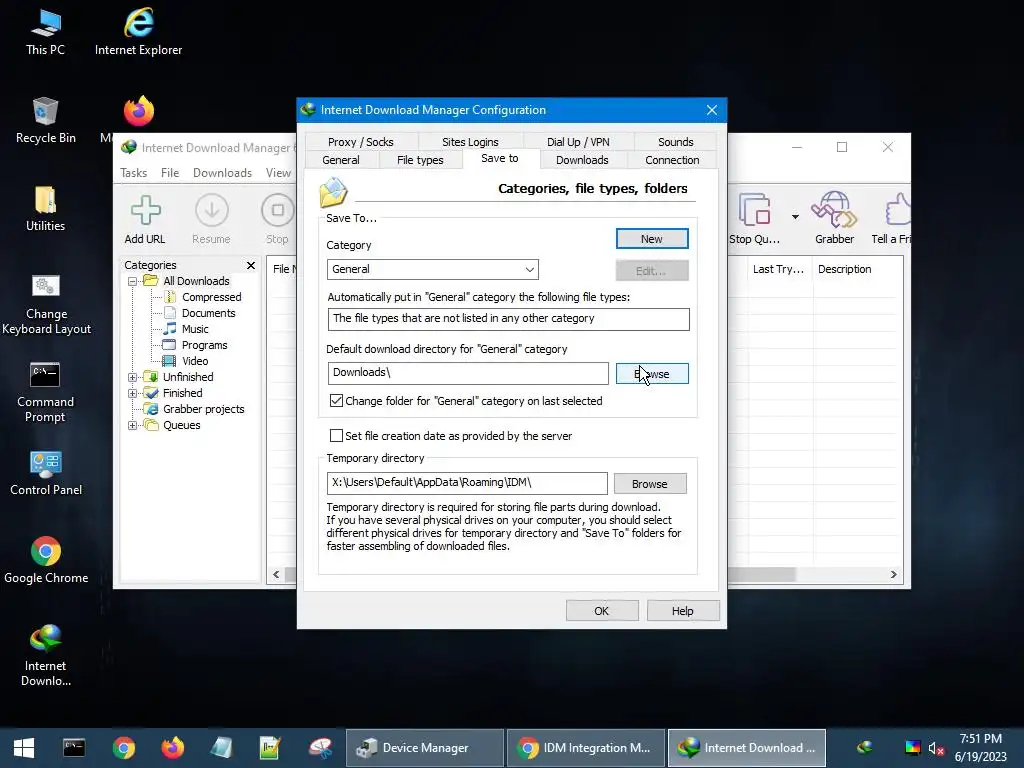Open the Downloads menu in IDM window

[222, 172]
